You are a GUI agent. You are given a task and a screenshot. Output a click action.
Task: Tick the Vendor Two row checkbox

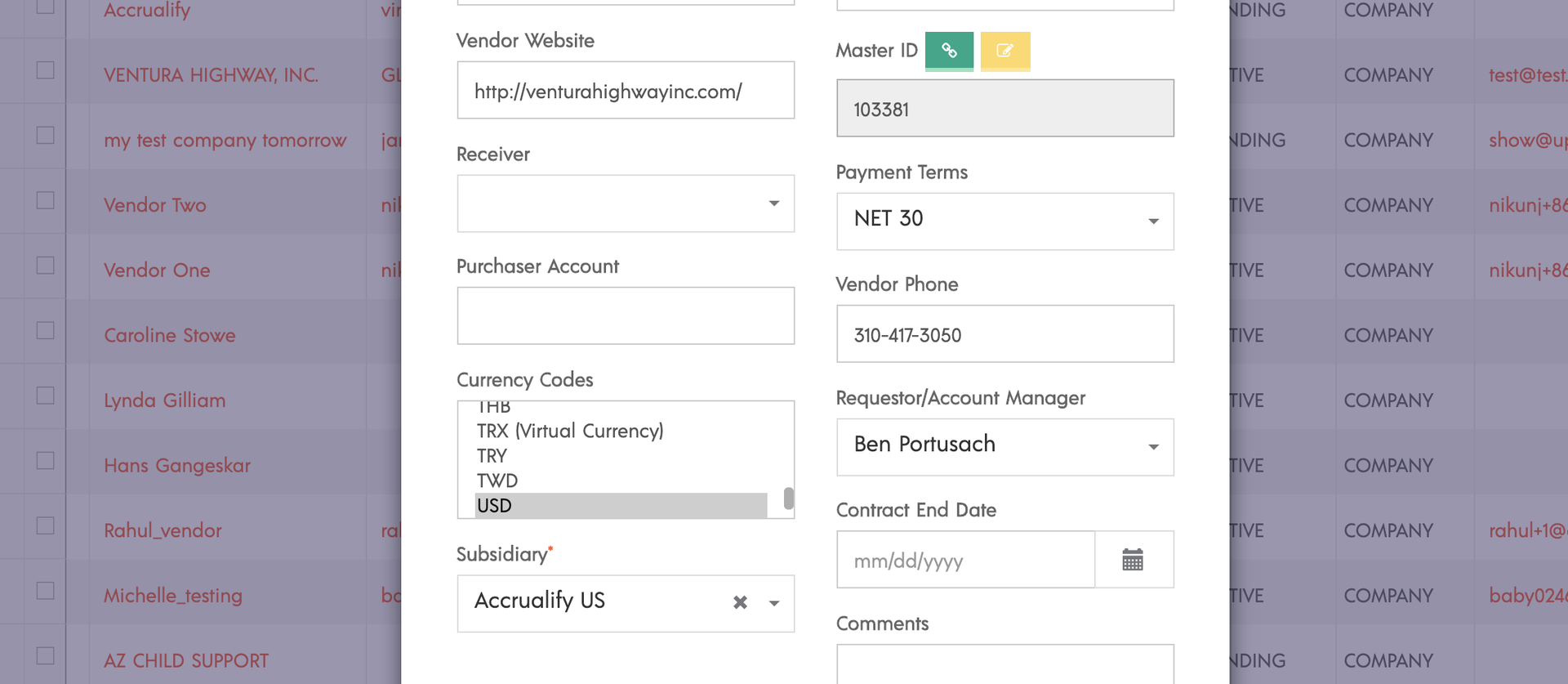(x=46, y=201)
